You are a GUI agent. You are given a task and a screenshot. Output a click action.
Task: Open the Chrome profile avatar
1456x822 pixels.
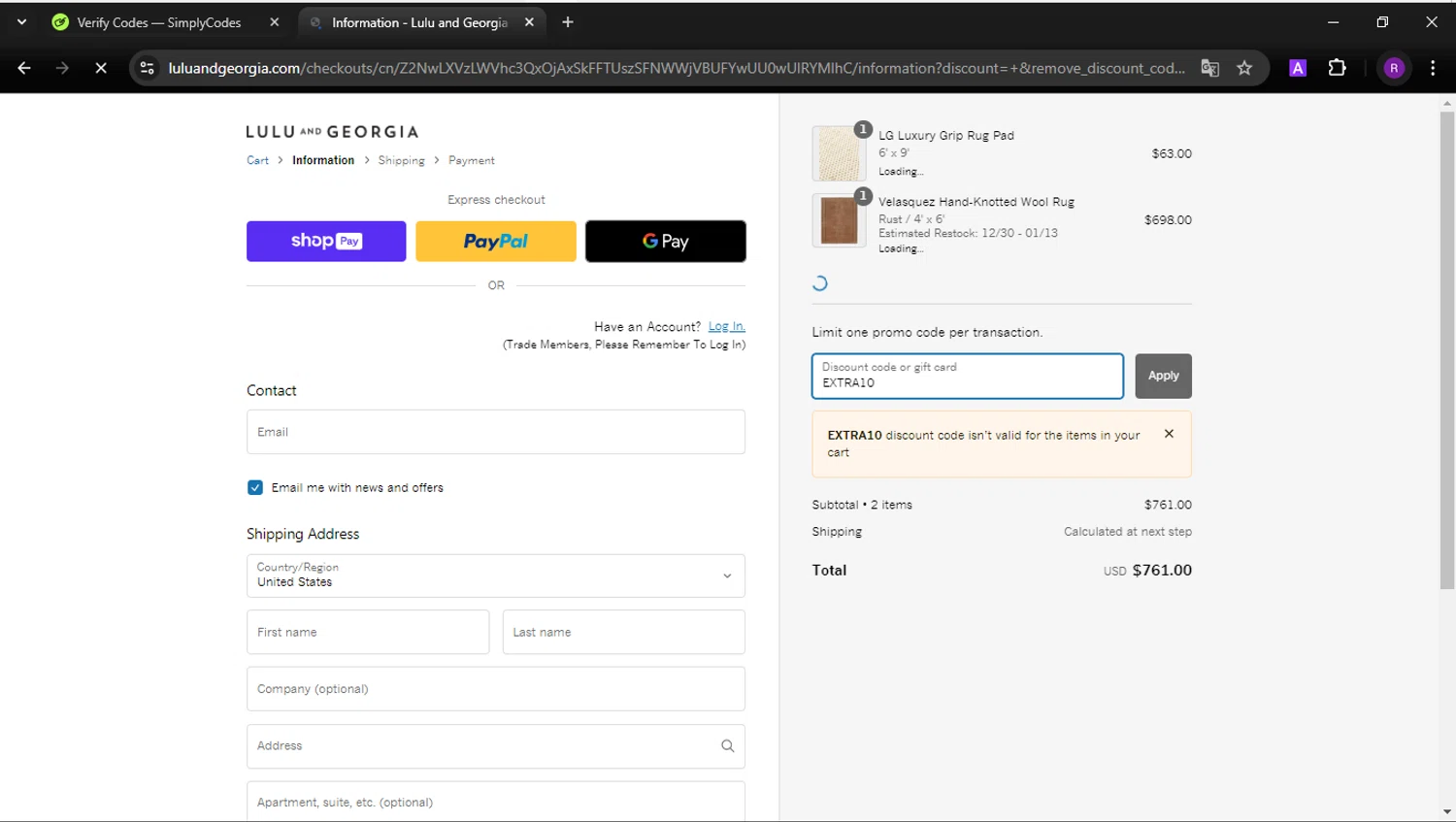[x=1394, y=68]
